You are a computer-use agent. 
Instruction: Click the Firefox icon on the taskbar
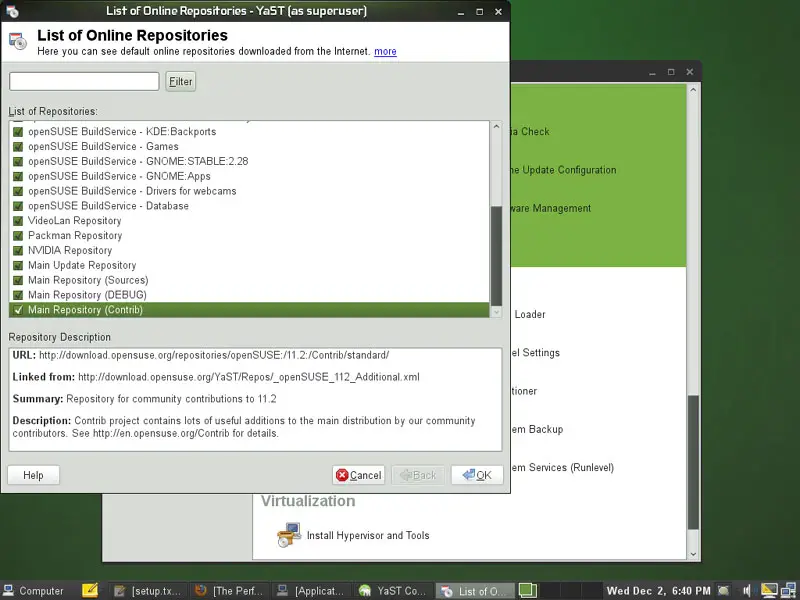coord(200,590)
